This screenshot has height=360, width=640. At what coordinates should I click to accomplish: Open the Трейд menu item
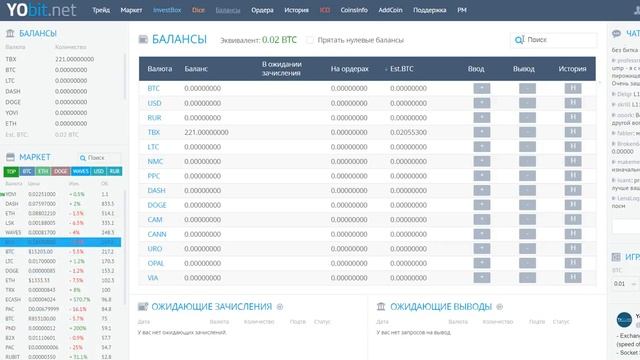coord(101,10)
